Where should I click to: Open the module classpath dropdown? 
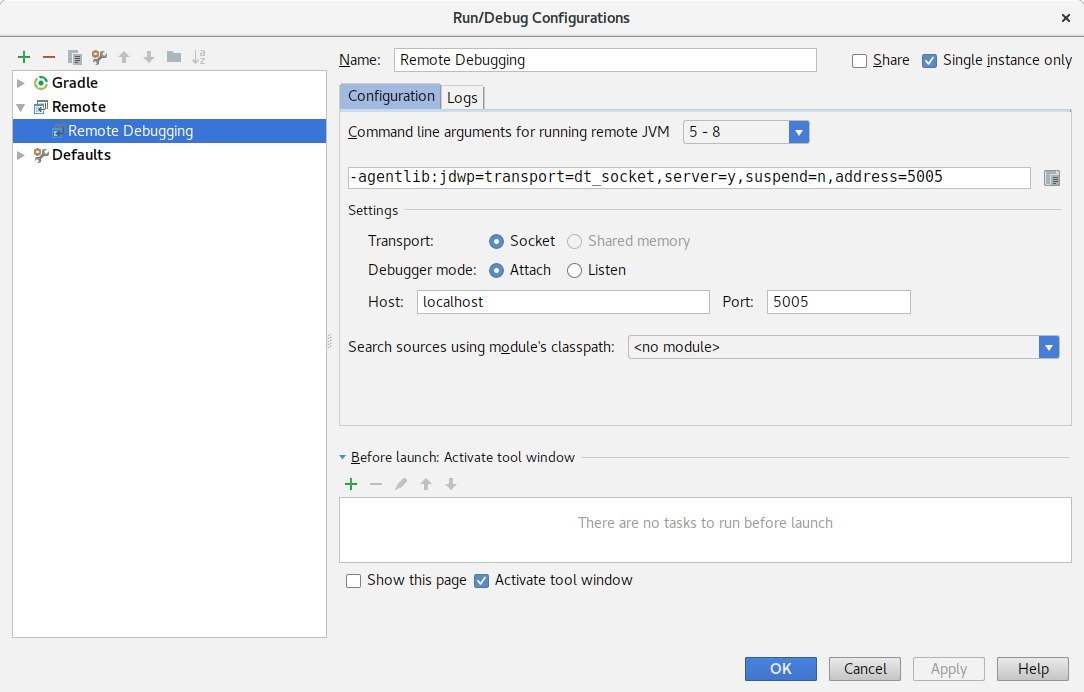pos(1048,347)
